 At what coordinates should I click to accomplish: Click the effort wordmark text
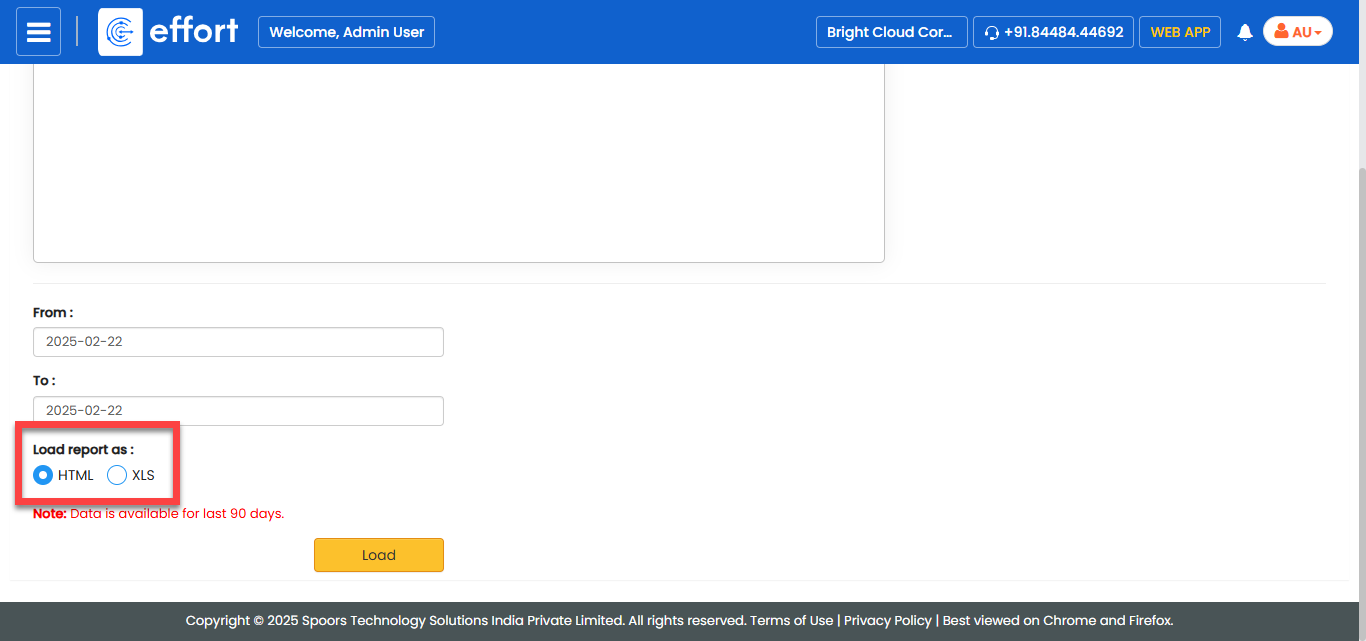pos(193,32)
